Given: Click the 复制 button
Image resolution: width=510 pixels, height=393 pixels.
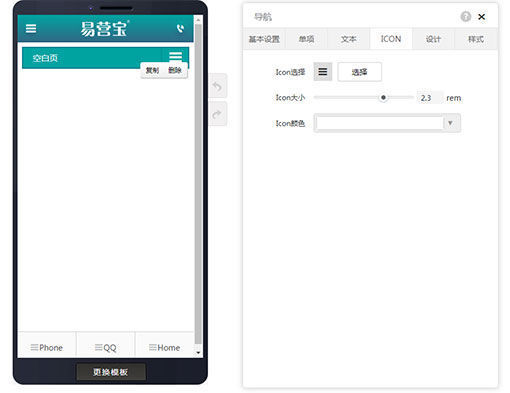Looking at the screenshot, I should pos(152,70).
